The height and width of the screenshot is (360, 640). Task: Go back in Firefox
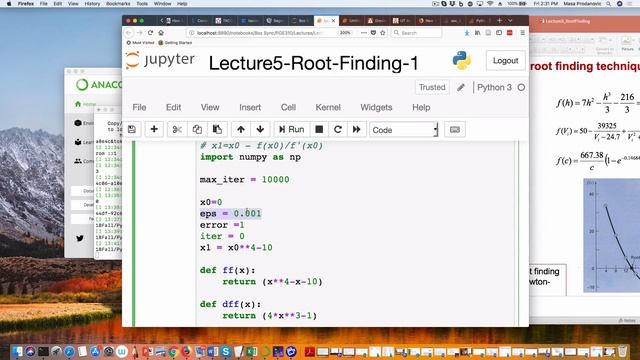[129, 33]
